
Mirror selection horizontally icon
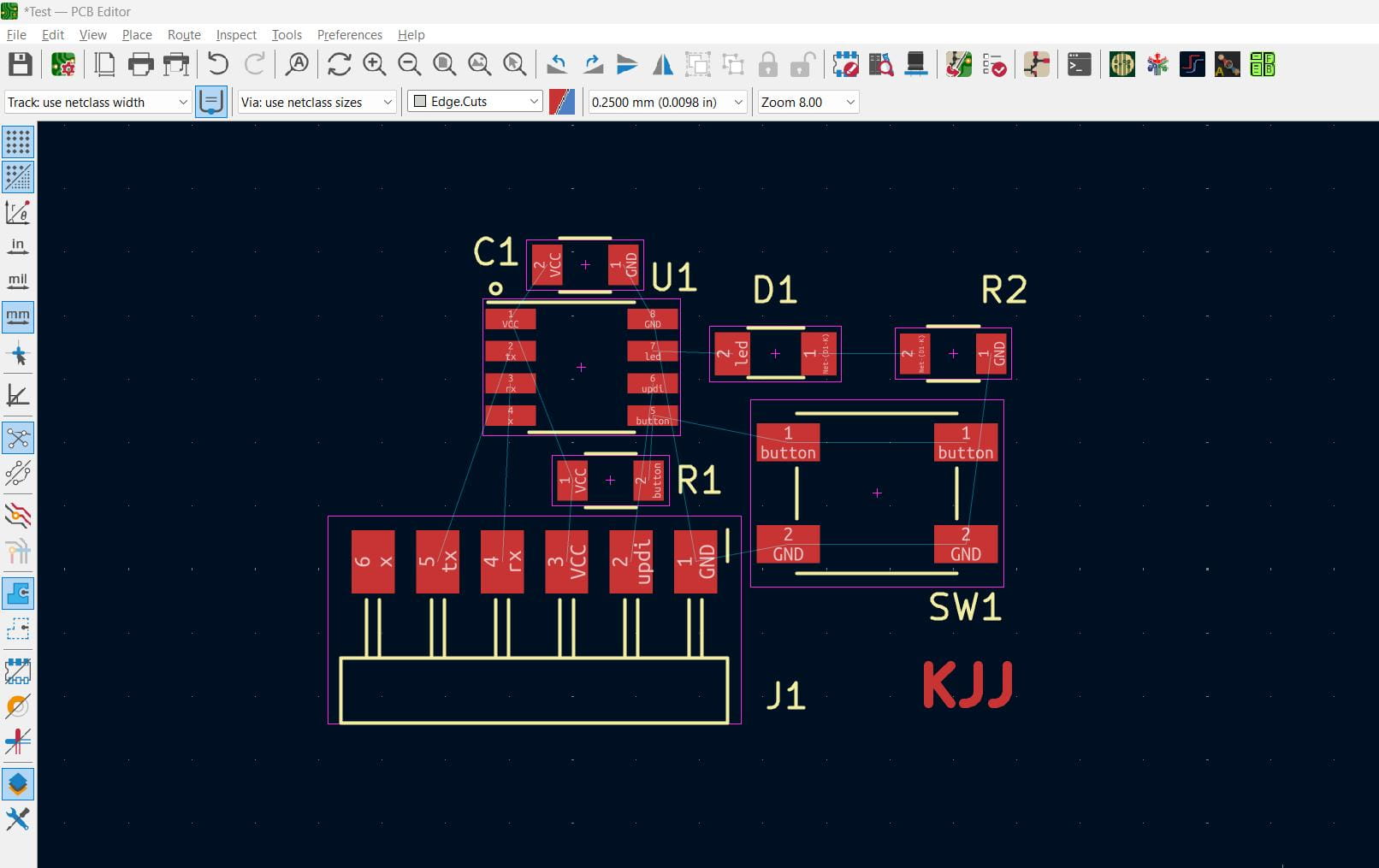pos(662,64)
